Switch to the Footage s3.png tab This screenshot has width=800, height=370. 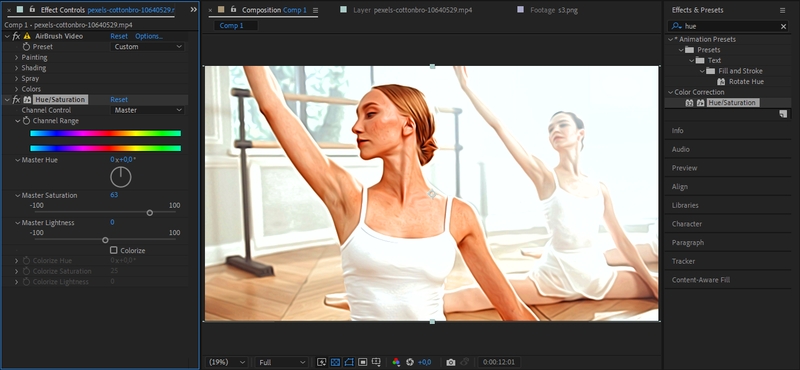coord(554,10)
